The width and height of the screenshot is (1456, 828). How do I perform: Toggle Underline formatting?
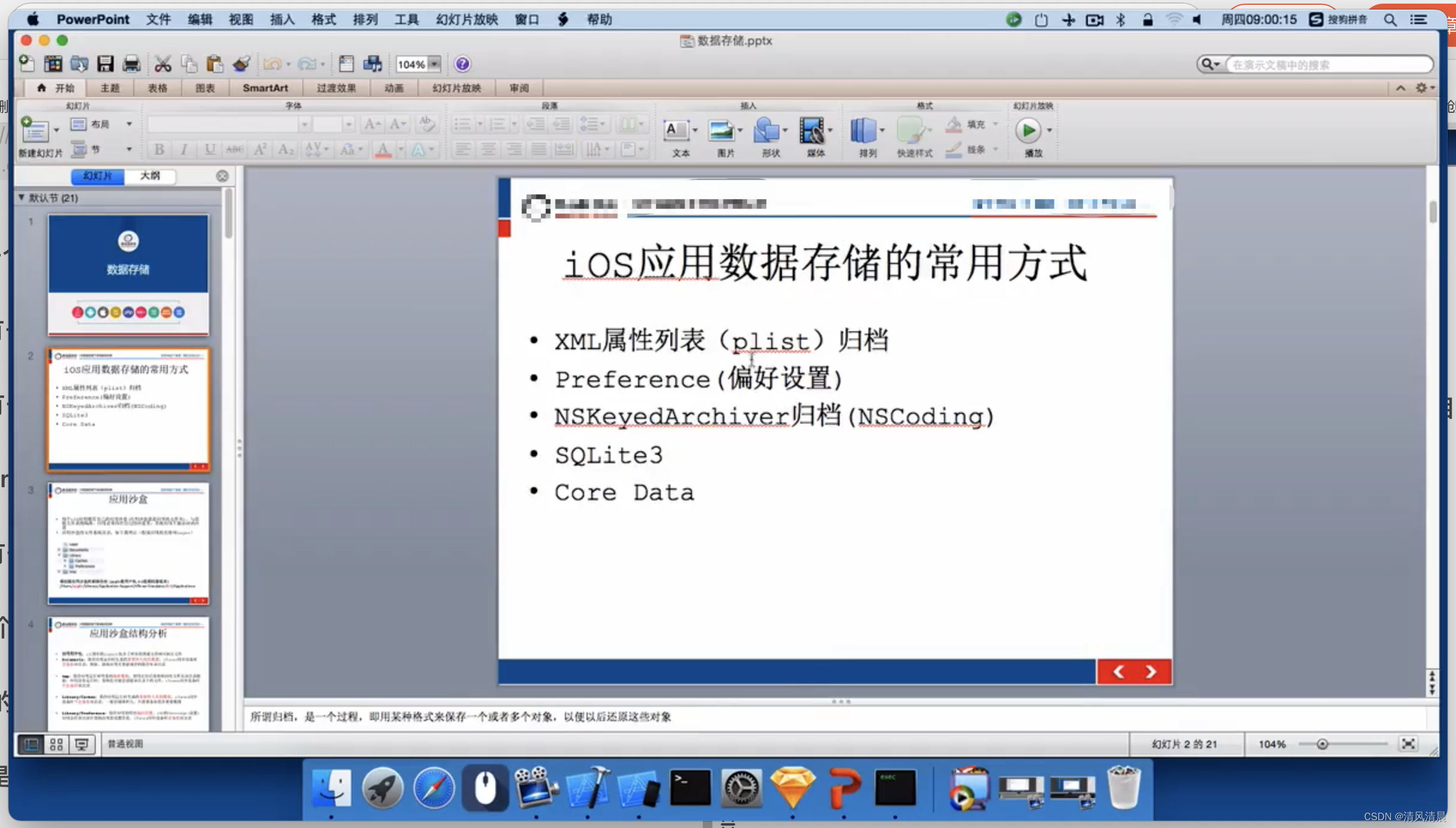coord(209,149)
